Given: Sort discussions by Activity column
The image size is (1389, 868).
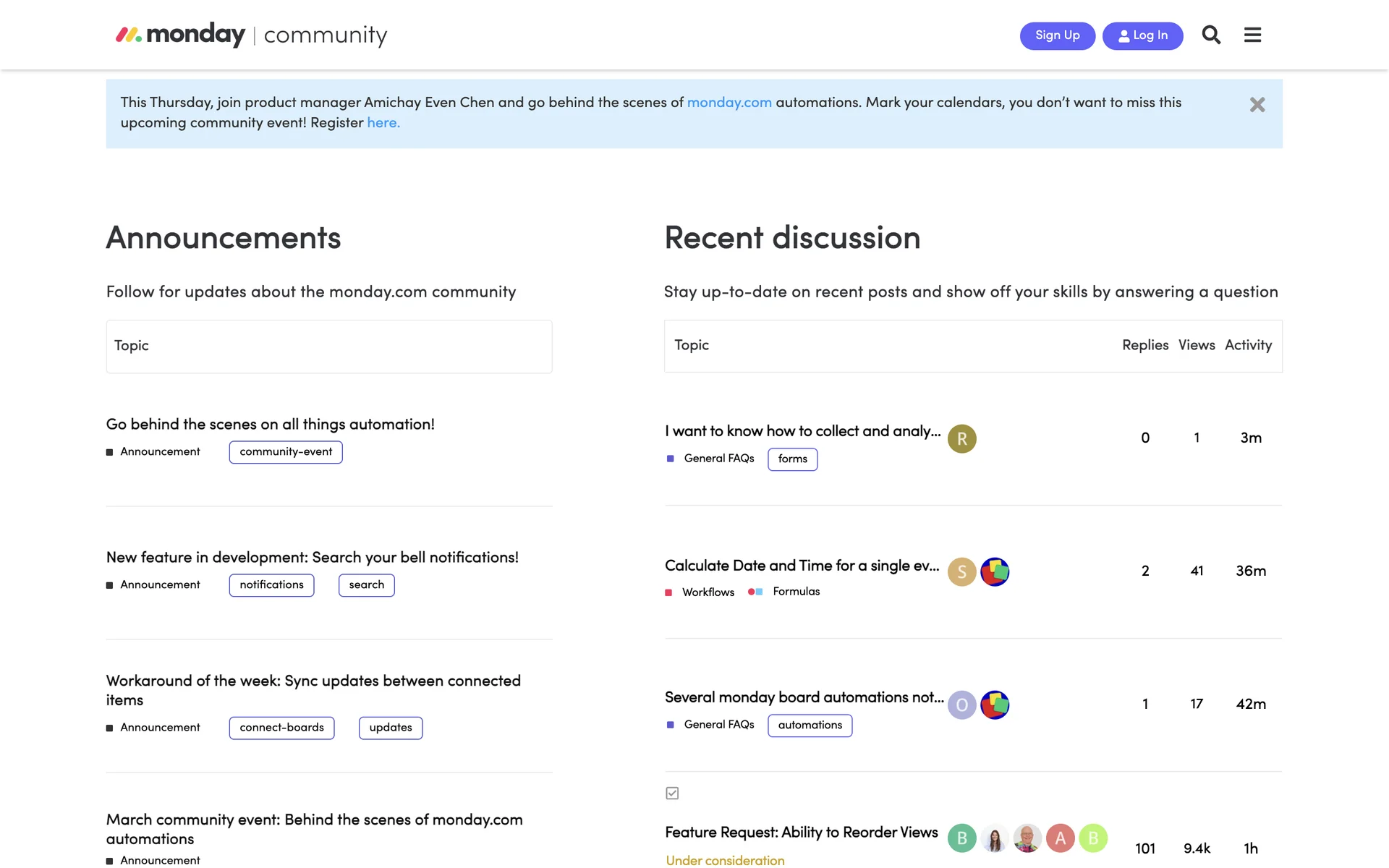Looking at the screenshot, I should point(1247,345).
